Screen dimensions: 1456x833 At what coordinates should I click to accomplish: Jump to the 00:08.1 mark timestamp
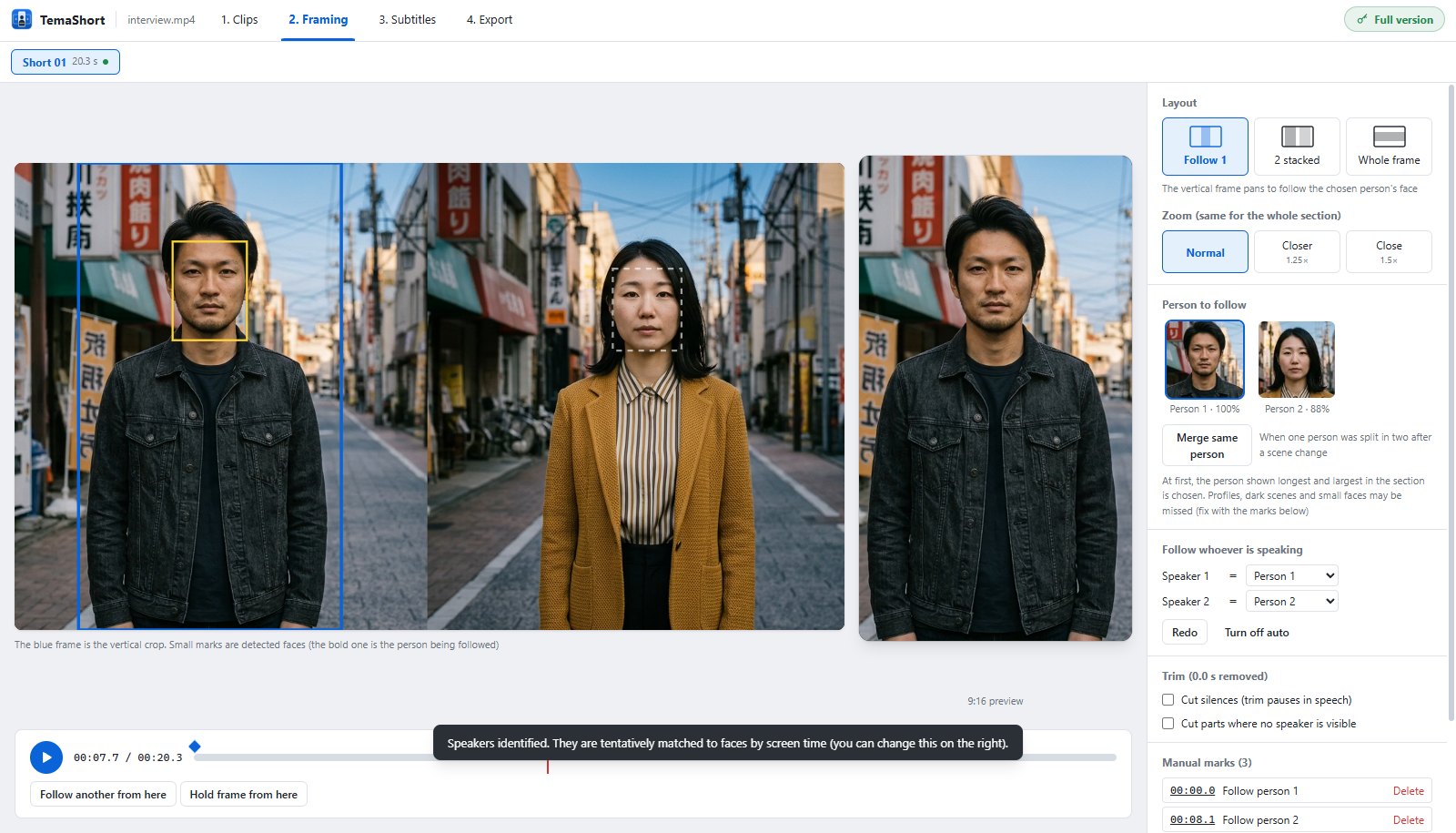[1192, 820]
